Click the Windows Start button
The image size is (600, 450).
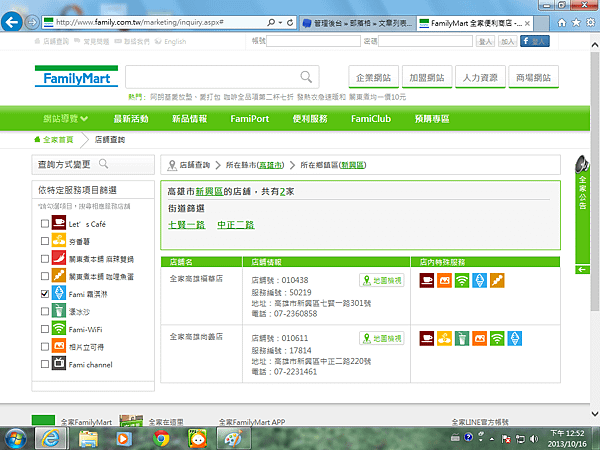[15, 439]
